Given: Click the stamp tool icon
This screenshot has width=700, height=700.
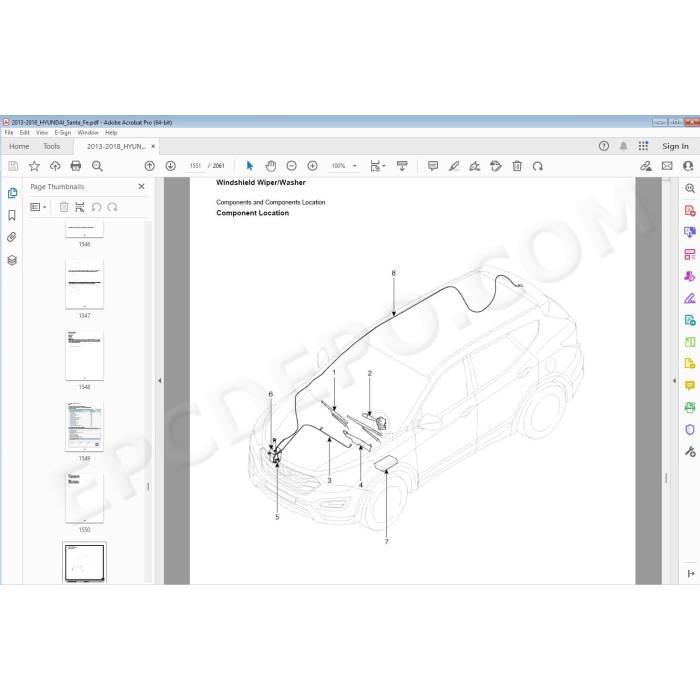Looking at the screenshot, I should tap(496, 166).
